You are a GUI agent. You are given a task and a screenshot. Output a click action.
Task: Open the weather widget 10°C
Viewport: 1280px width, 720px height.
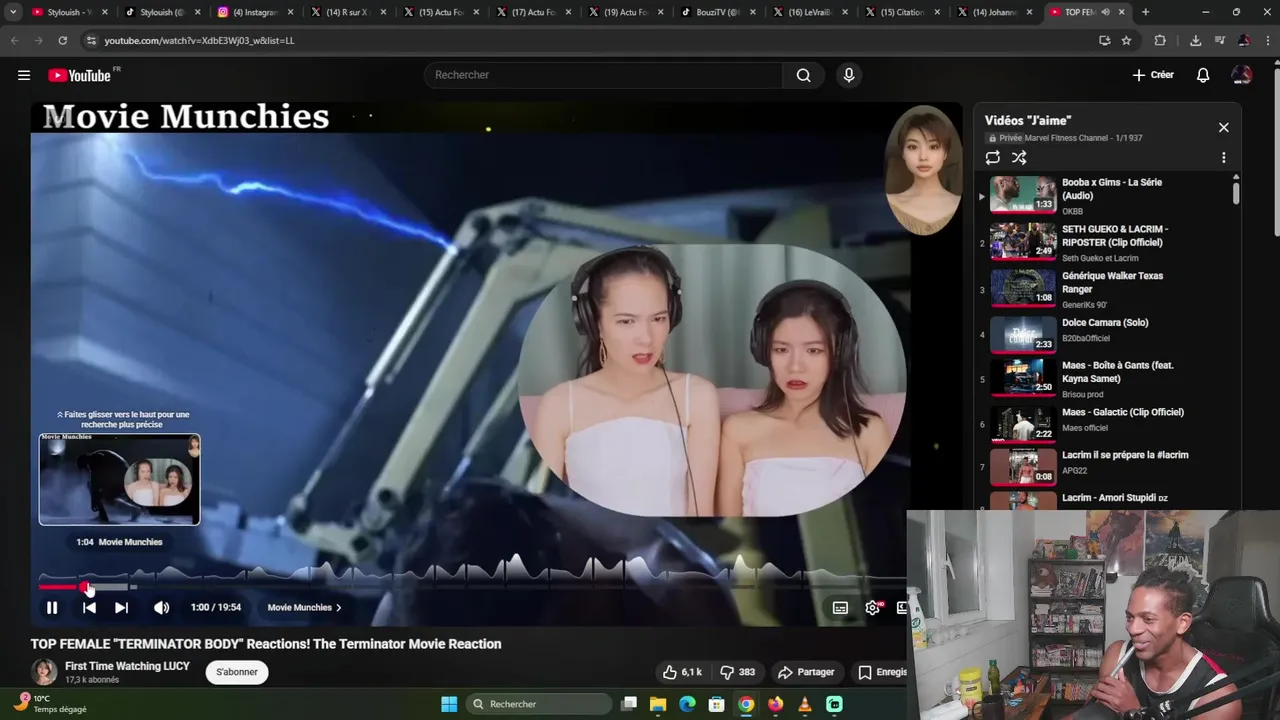[52, 703]
